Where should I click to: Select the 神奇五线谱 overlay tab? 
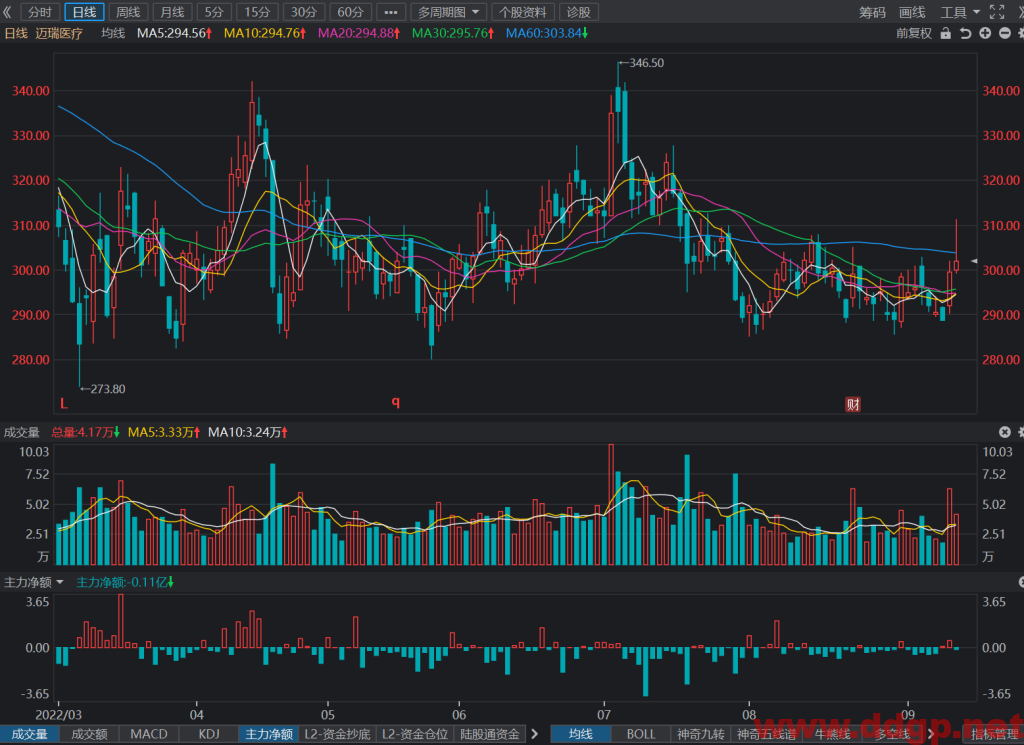tap(767, 734)
